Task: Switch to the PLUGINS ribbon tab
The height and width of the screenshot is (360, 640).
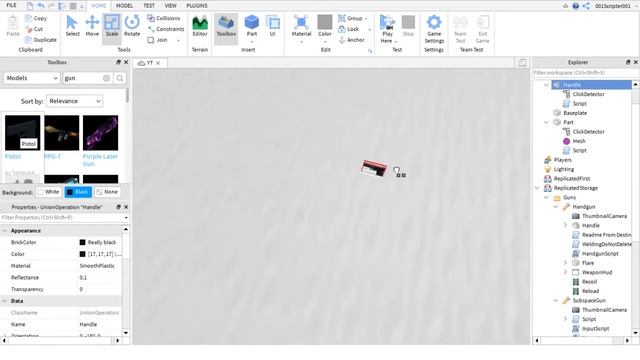Action: tap(197, 6)
